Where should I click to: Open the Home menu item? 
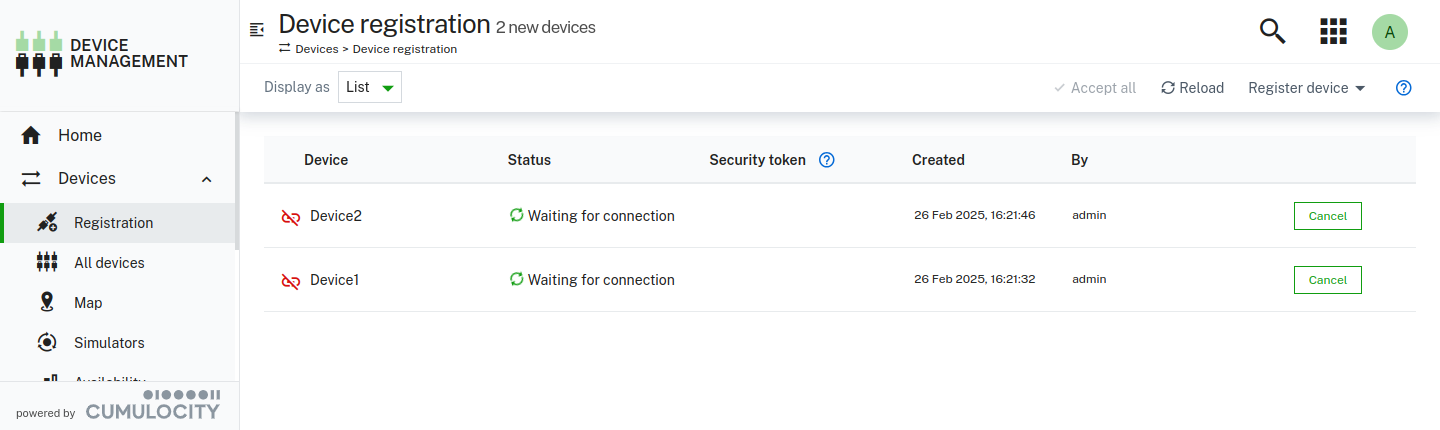[x=118, y=135]
